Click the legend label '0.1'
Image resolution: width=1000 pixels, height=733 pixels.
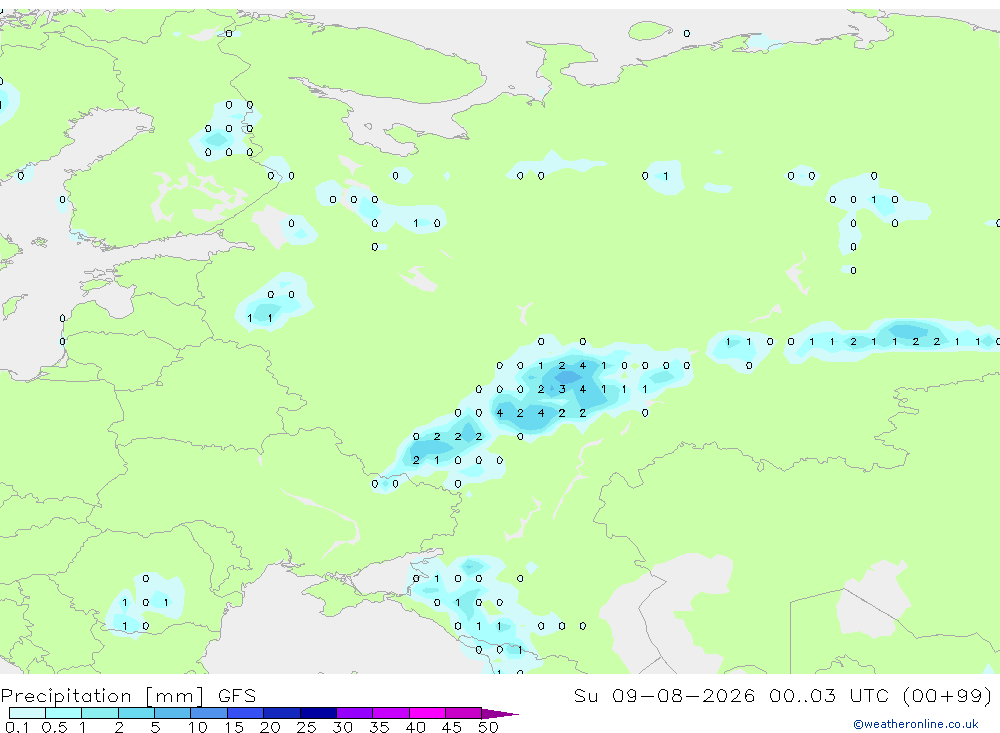coord(17,727)
